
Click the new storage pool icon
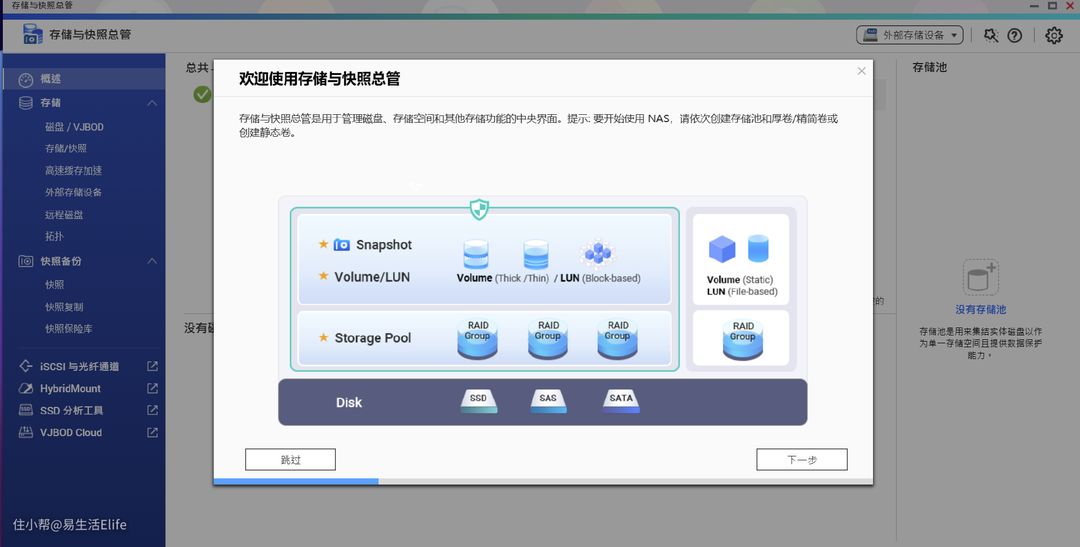coord(980,277)
